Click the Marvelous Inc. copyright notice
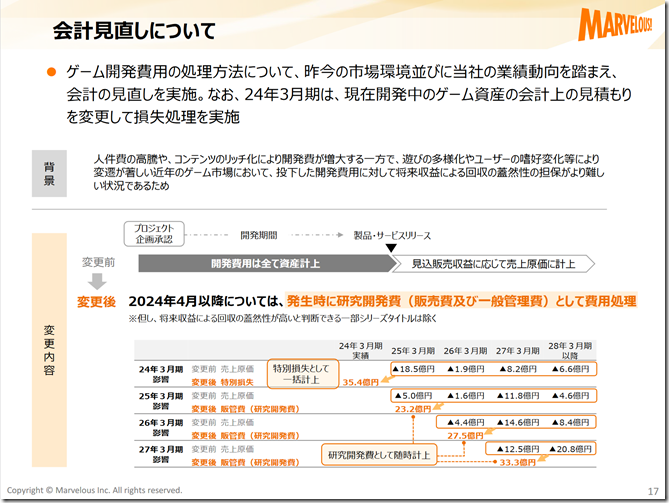669x503 pixels. point(94,490)
